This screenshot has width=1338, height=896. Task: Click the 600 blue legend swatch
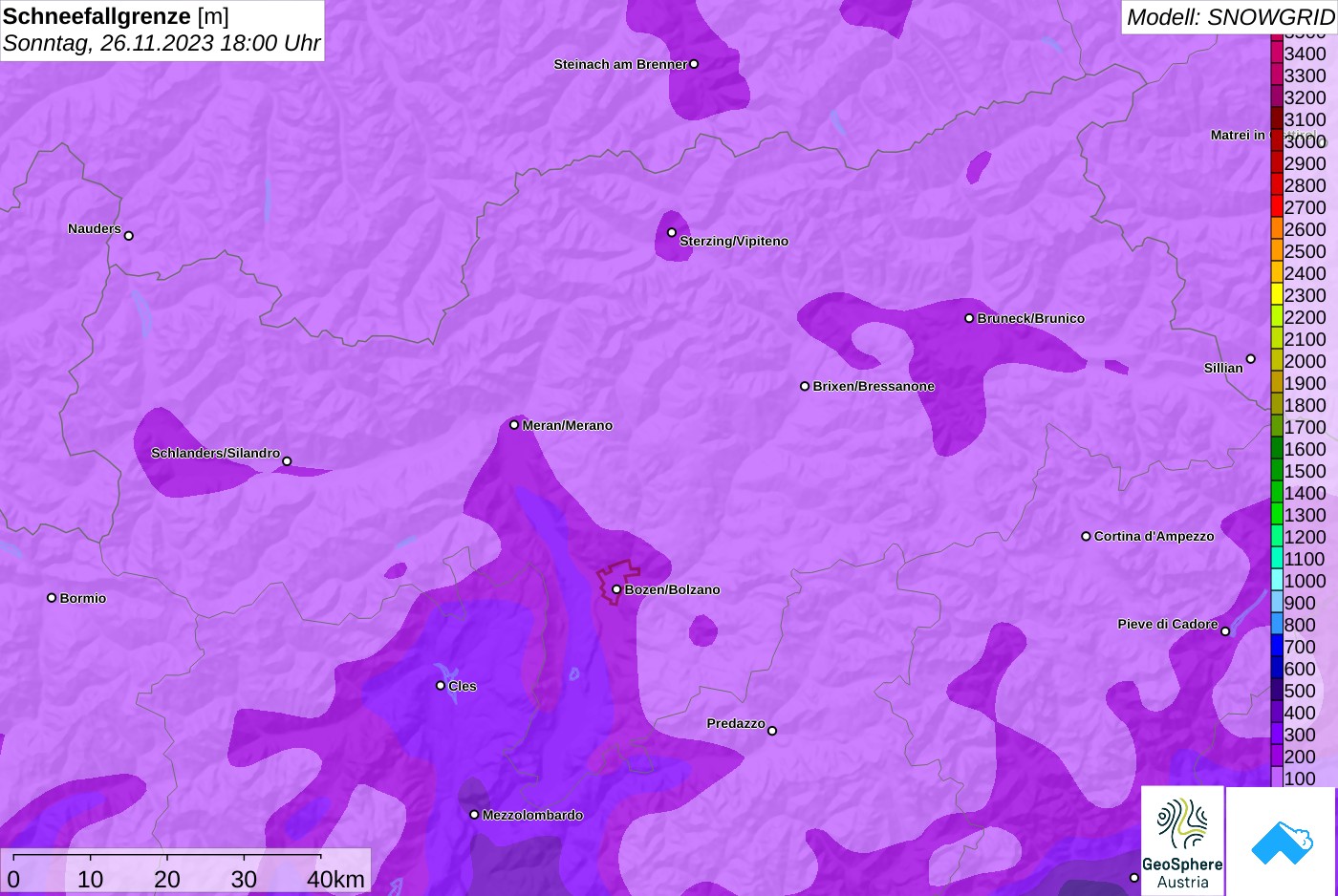(1276, 669)
